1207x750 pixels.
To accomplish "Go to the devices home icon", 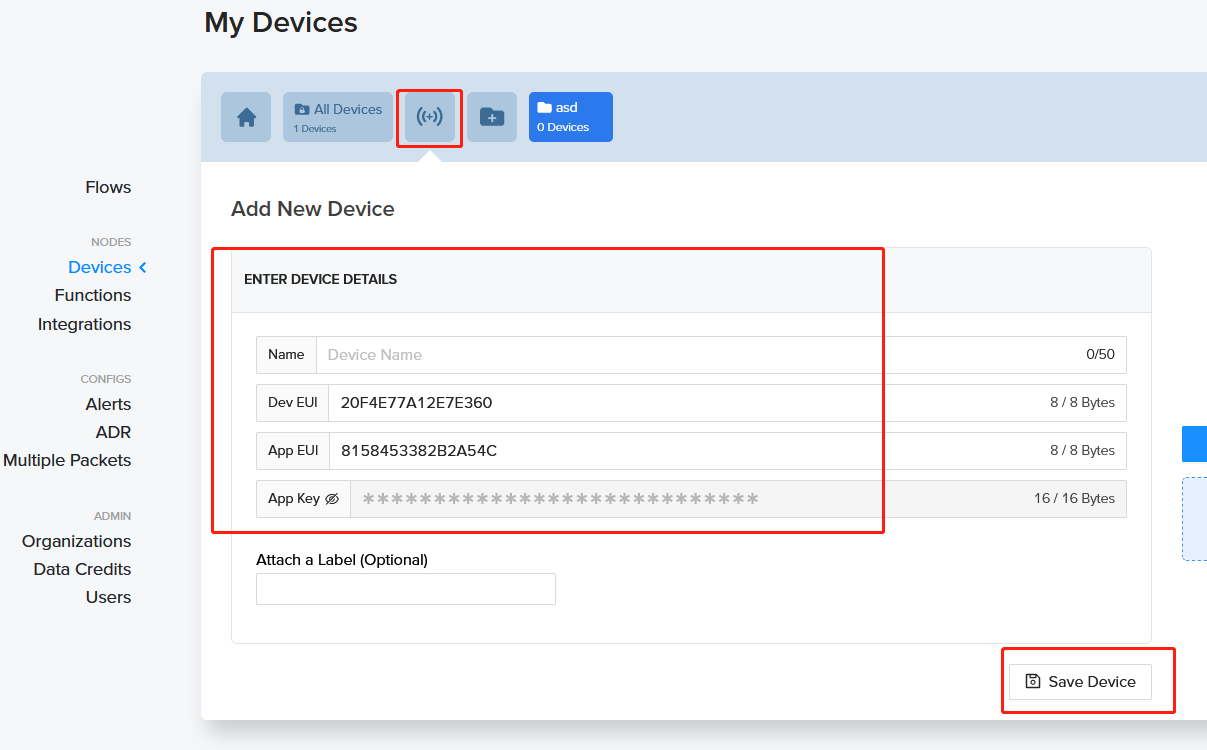I will (x=246, y=117).
